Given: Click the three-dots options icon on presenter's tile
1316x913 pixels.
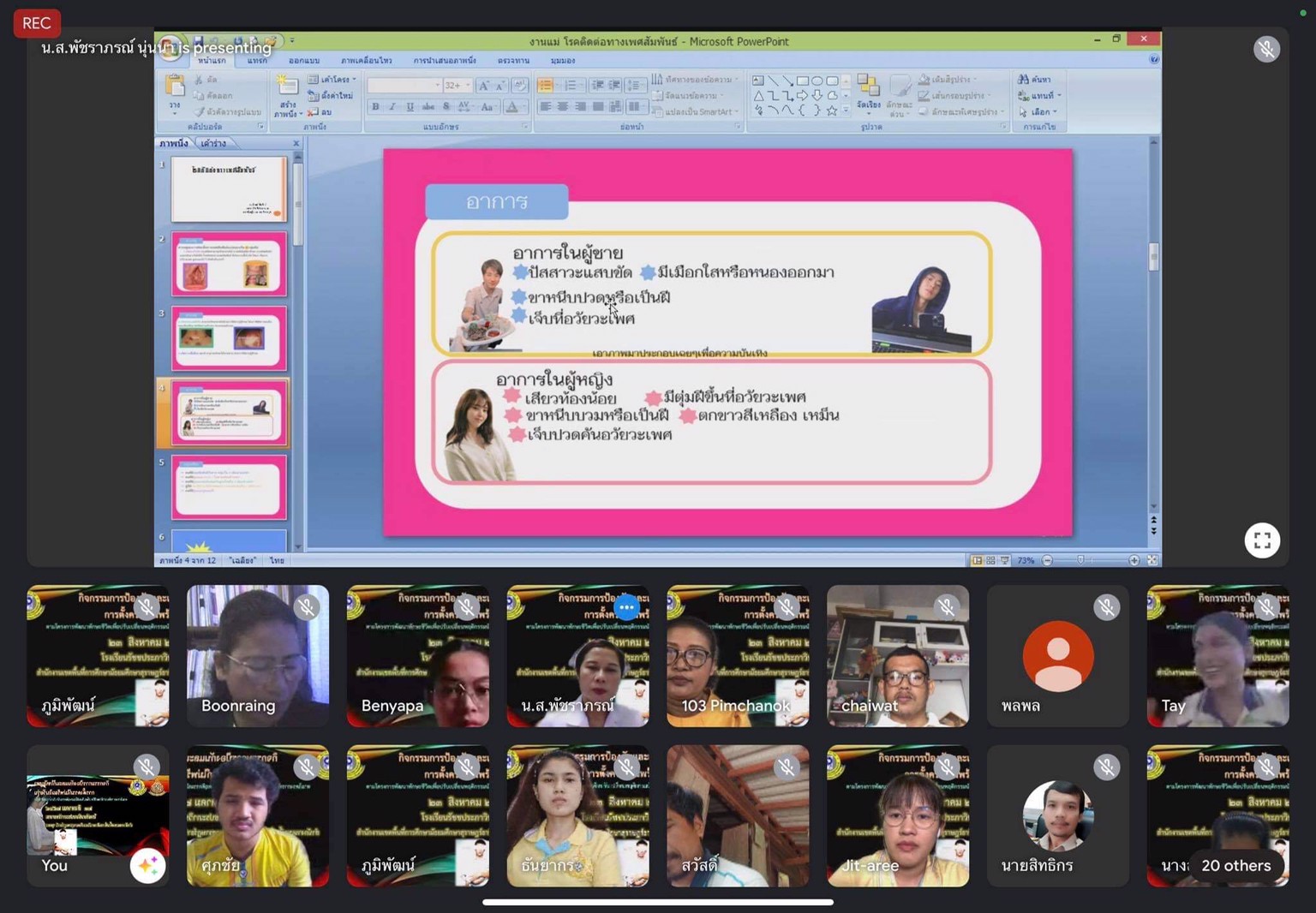Looking at the screenshot, I should pos(626,607).
